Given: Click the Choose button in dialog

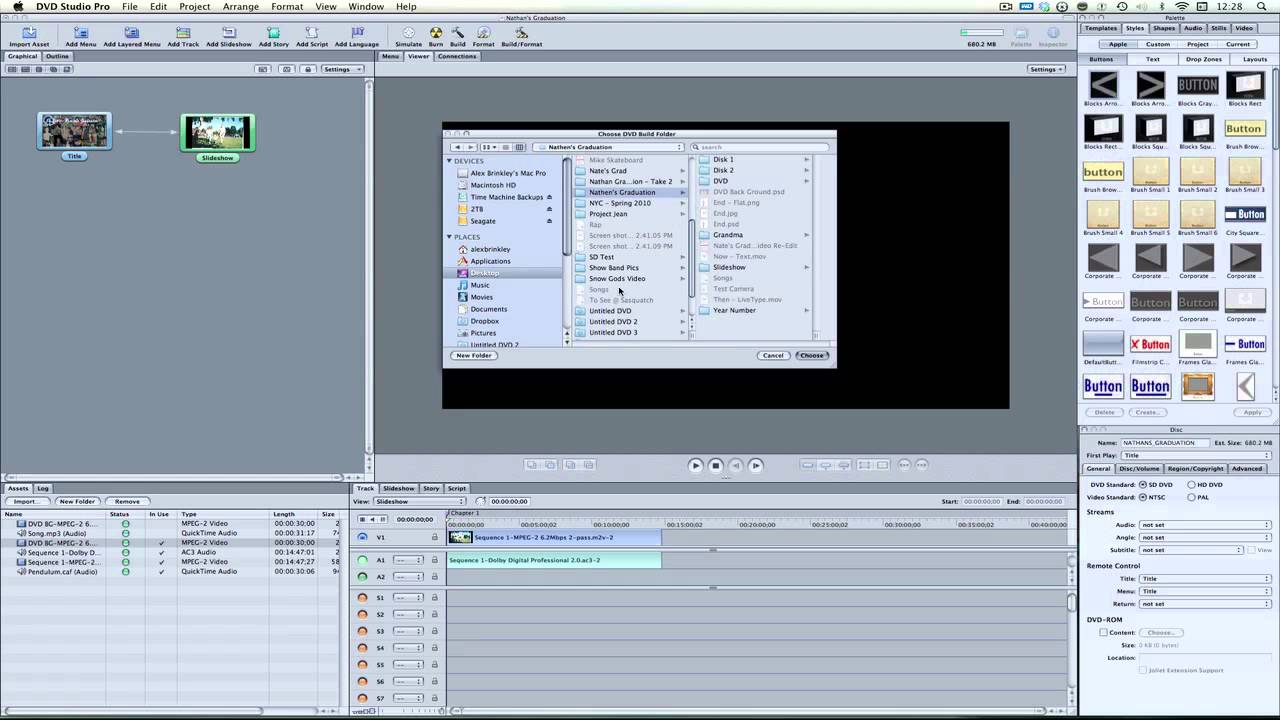Looking at the screenshot, I should [x=812, y=355].
